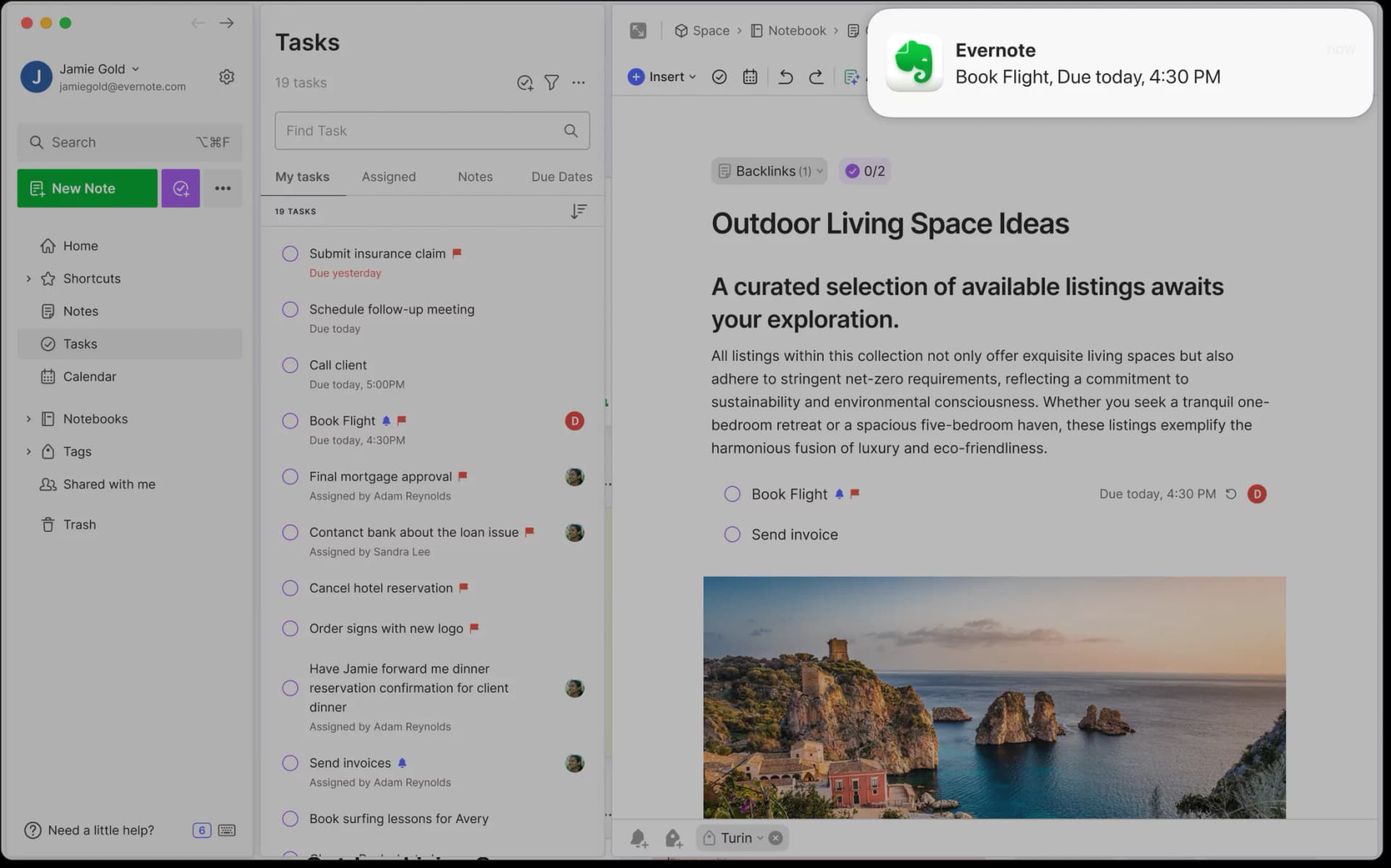1391x868 pixels.
Task: Check off Submit insurance claim
Action: coord(290,253)
